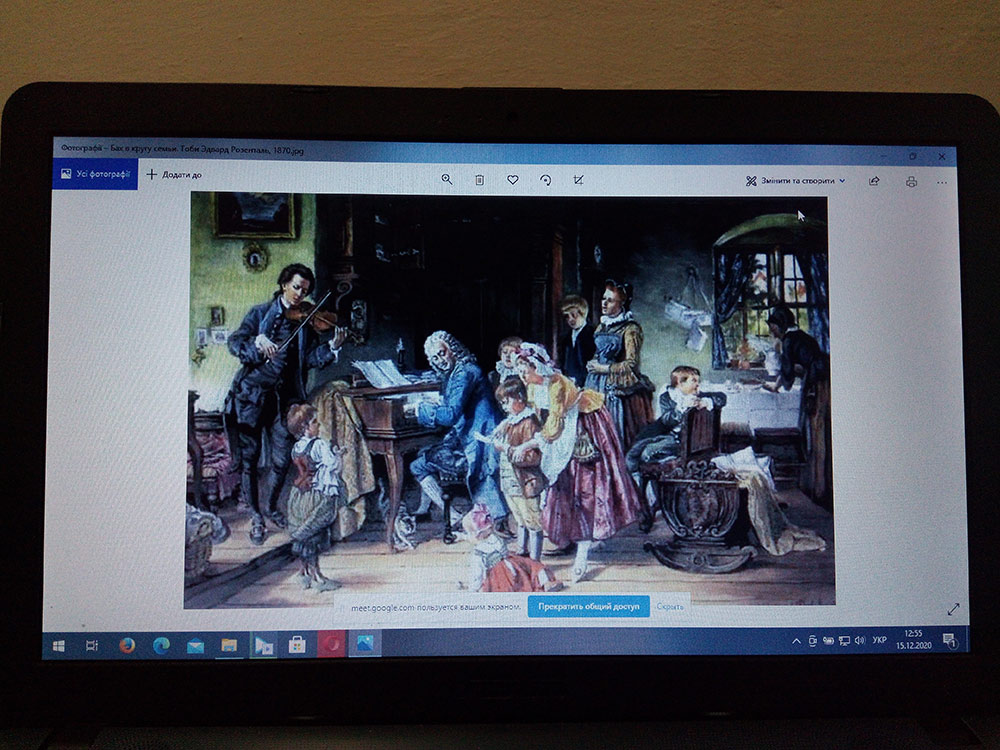Image resolution: width=1000 pixels, height=750 pixels.
Task: Rotate the image using the rotate icon
Action: click(545, 180)
